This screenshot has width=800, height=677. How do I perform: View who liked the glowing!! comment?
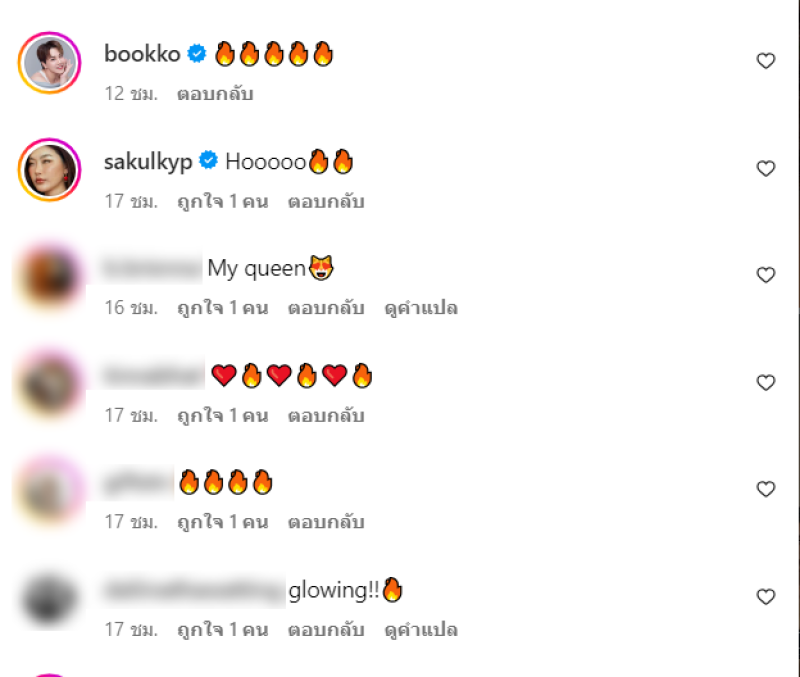[222, 630]
